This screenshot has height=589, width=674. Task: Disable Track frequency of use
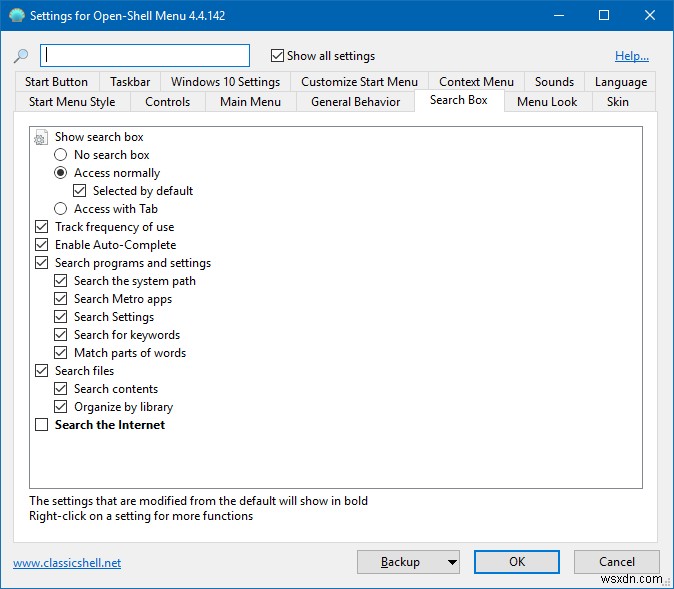pos(42,227)
